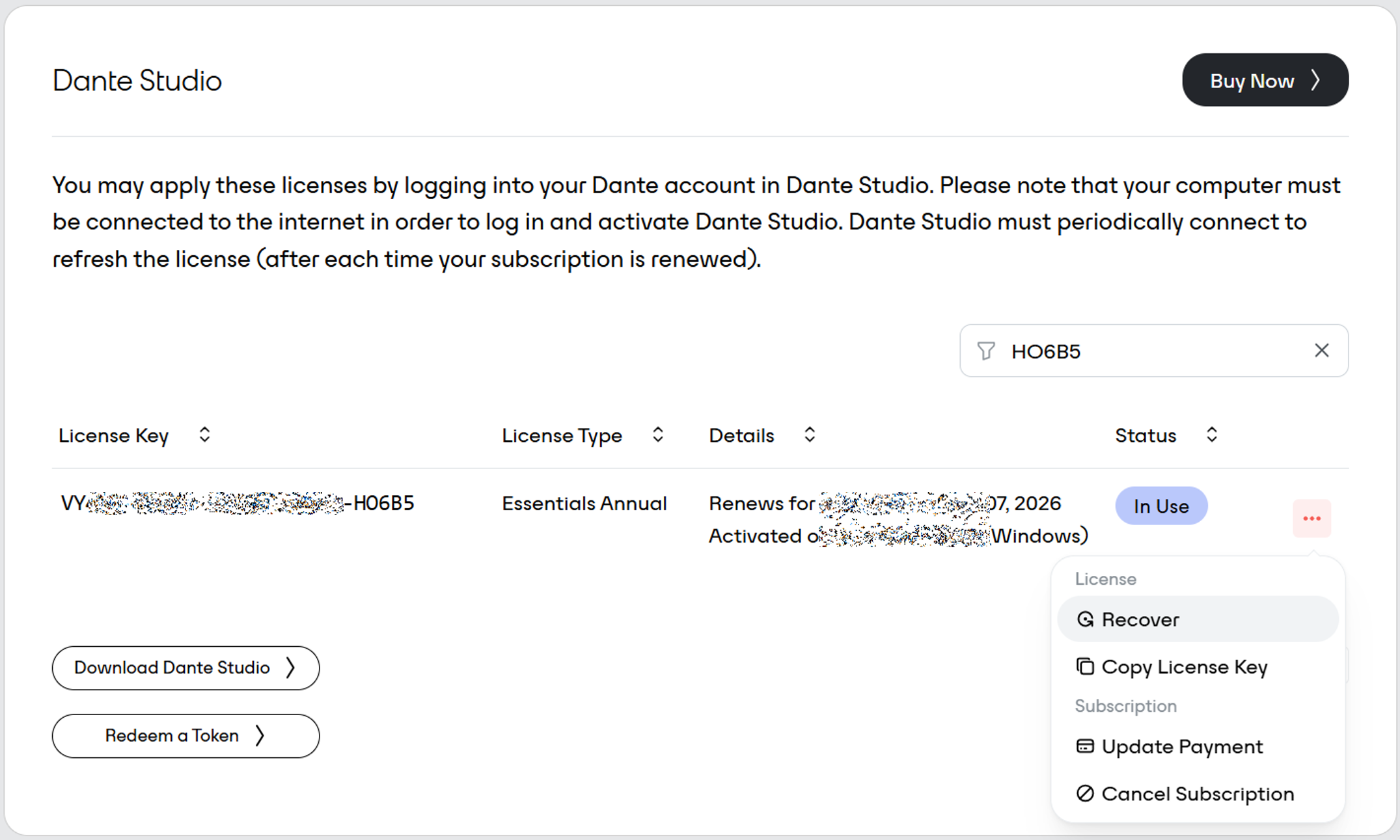Click the Dante Studio page heading
Image resolution: width=1400 pixels, height=840 pixels.
coord(137,81)
